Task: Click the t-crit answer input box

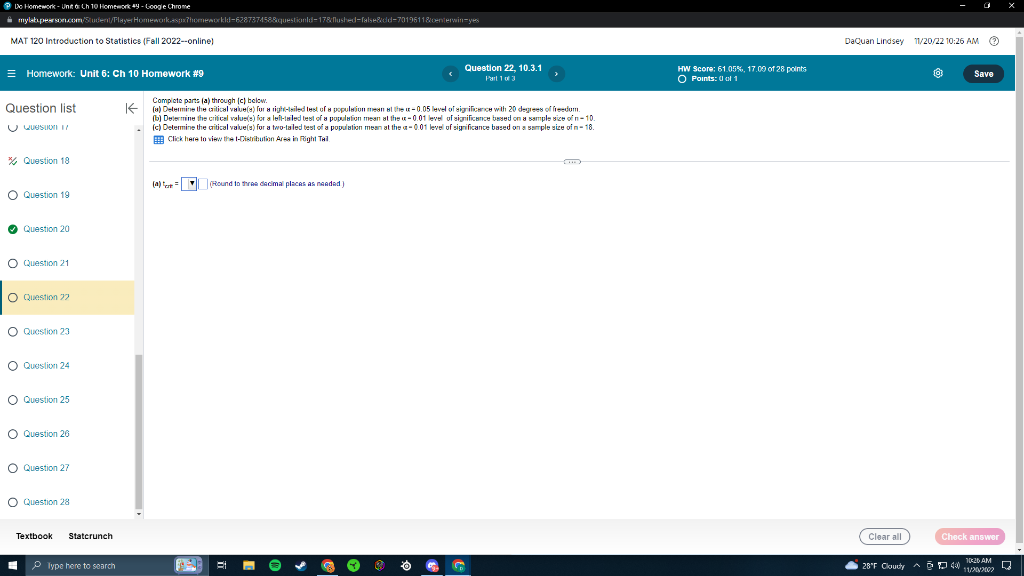Action: pyautogui.click(x=203, y=184)
